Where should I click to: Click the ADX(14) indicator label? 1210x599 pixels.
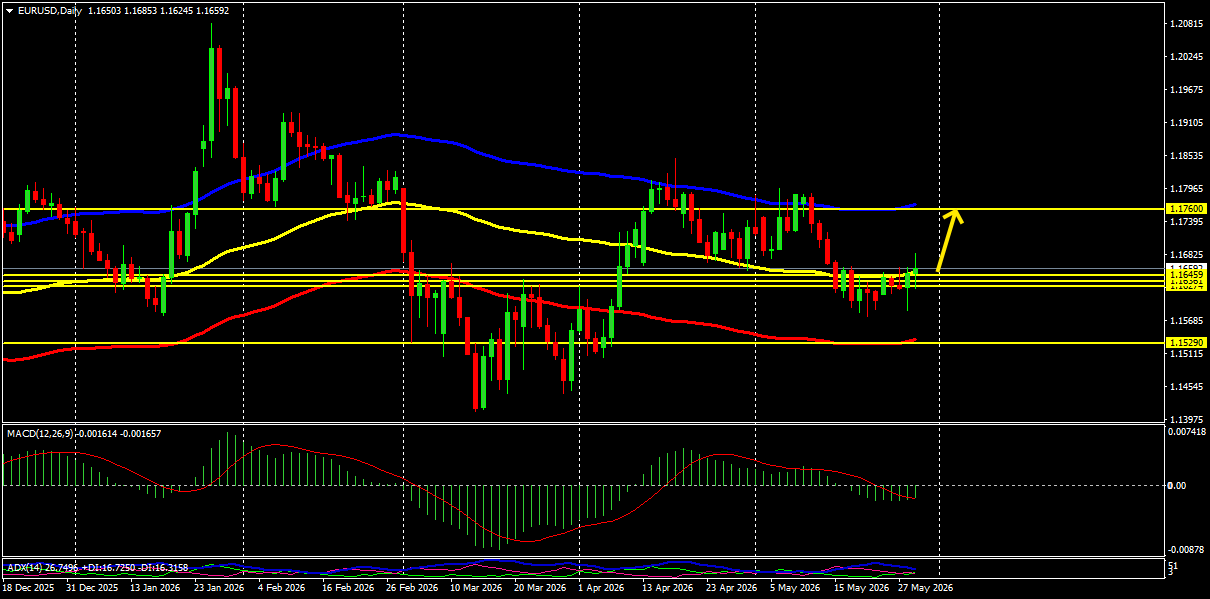[26, 568]
